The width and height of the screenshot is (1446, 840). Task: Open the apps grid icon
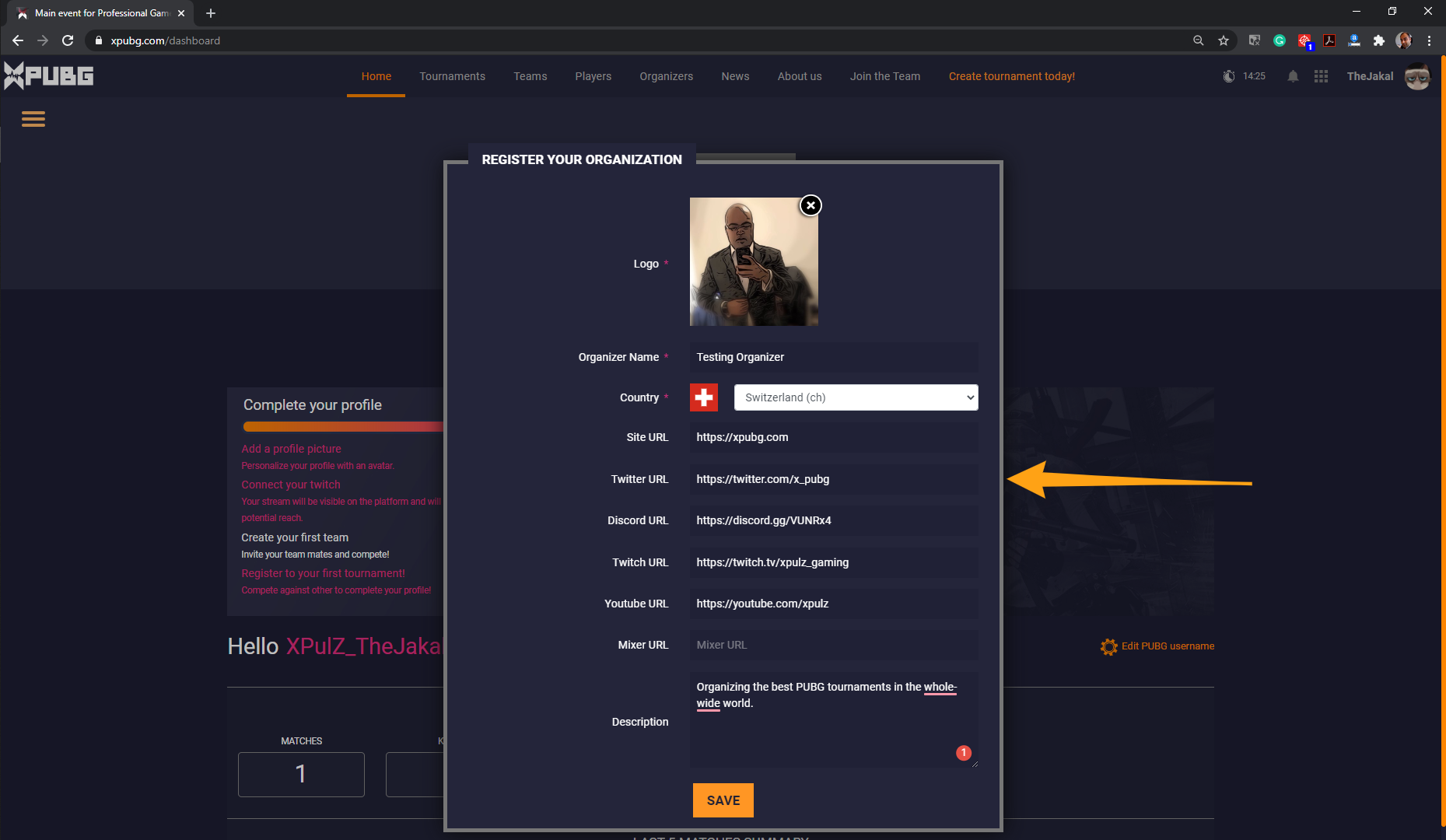1321,76
